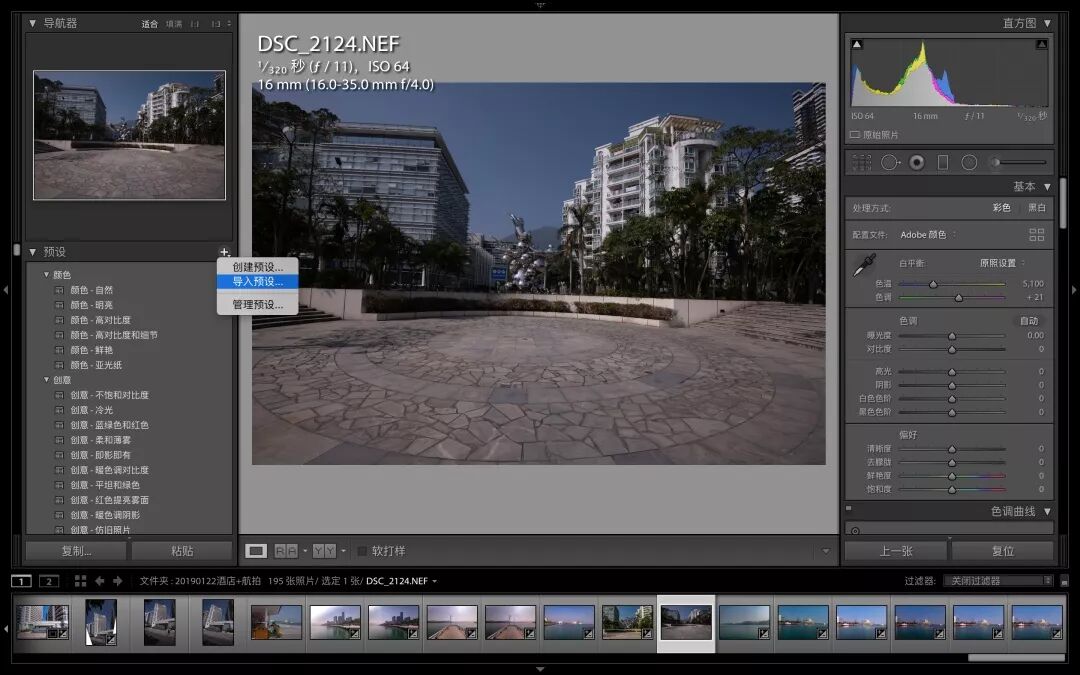Choose 管理预设... from menu
The width and height of the screenshot is (1080, 675).
[258, 304]
